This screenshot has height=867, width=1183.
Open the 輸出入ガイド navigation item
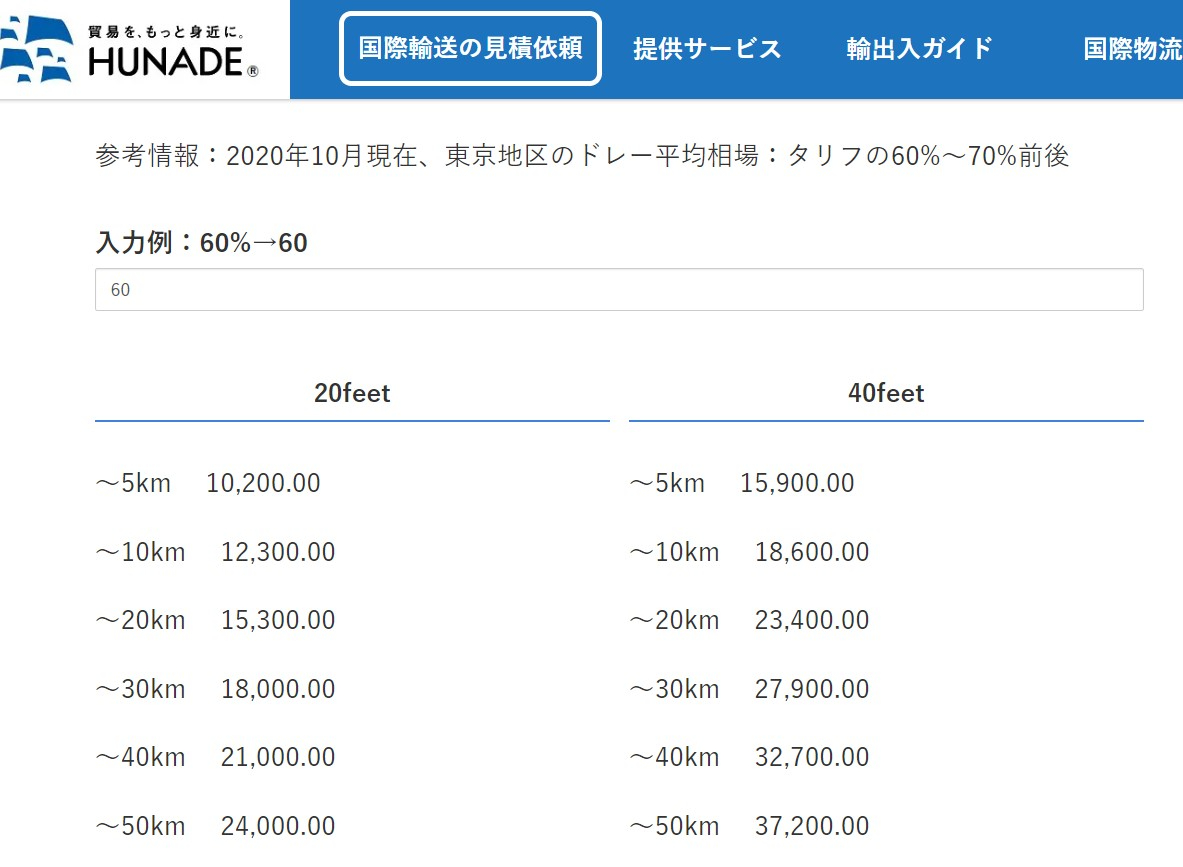point(918,47)
